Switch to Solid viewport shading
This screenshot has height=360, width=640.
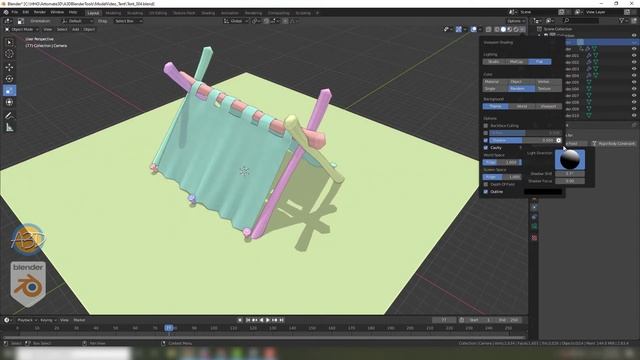click(503, 29)
